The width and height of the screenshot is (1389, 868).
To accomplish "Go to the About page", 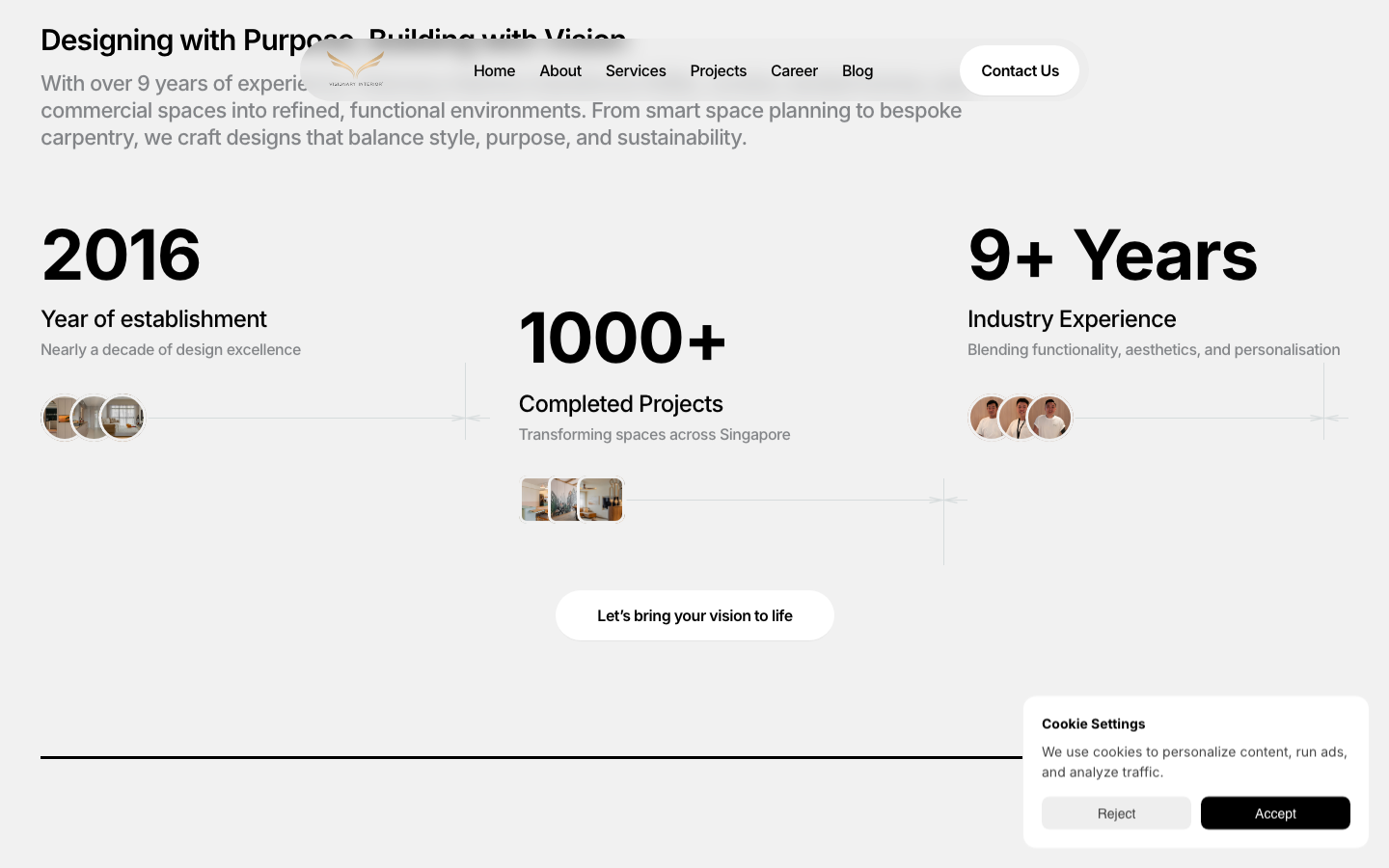I will 560,70.
